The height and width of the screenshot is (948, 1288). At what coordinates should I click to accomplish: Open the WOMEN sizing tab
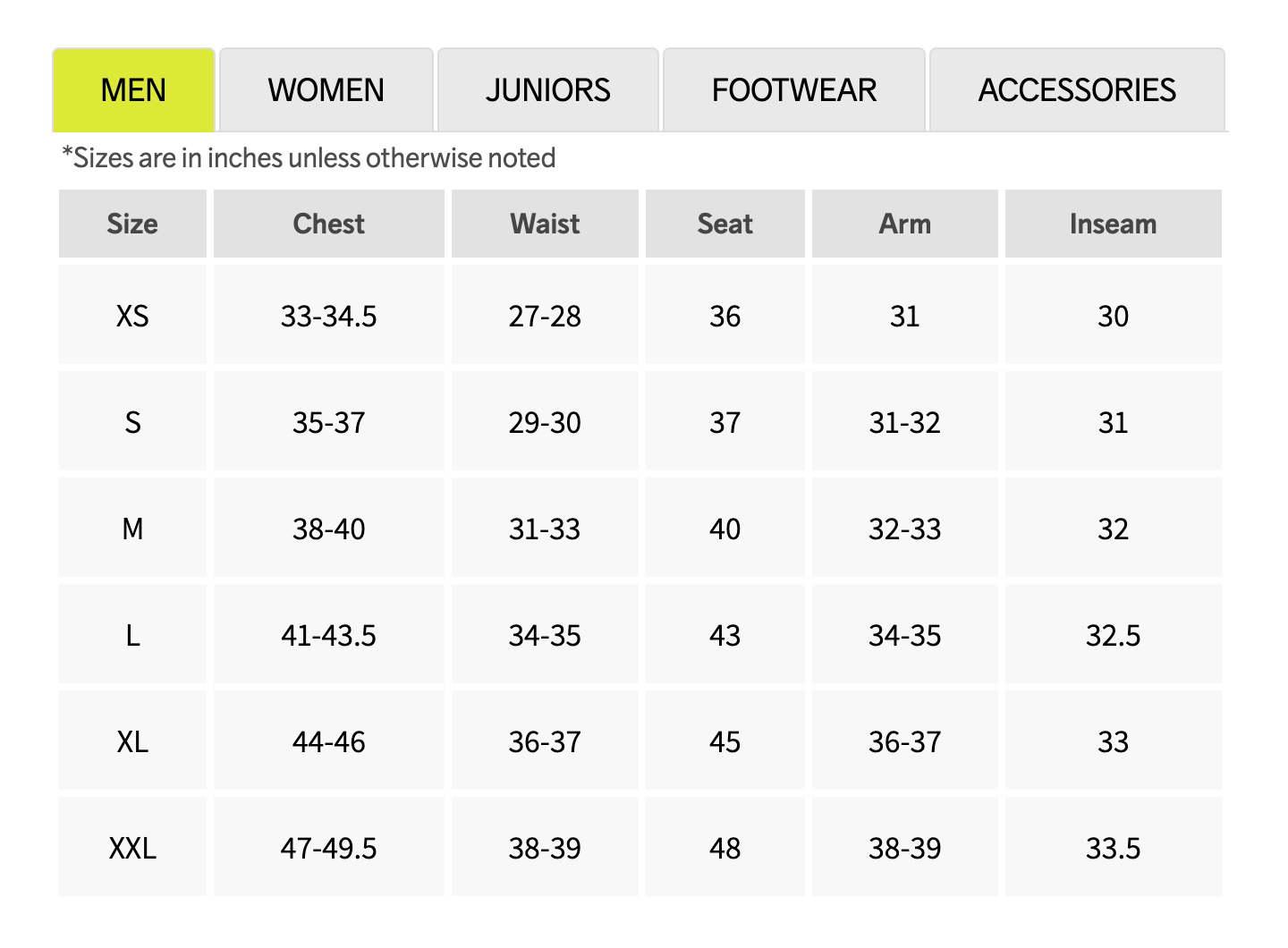pos(326,90)
